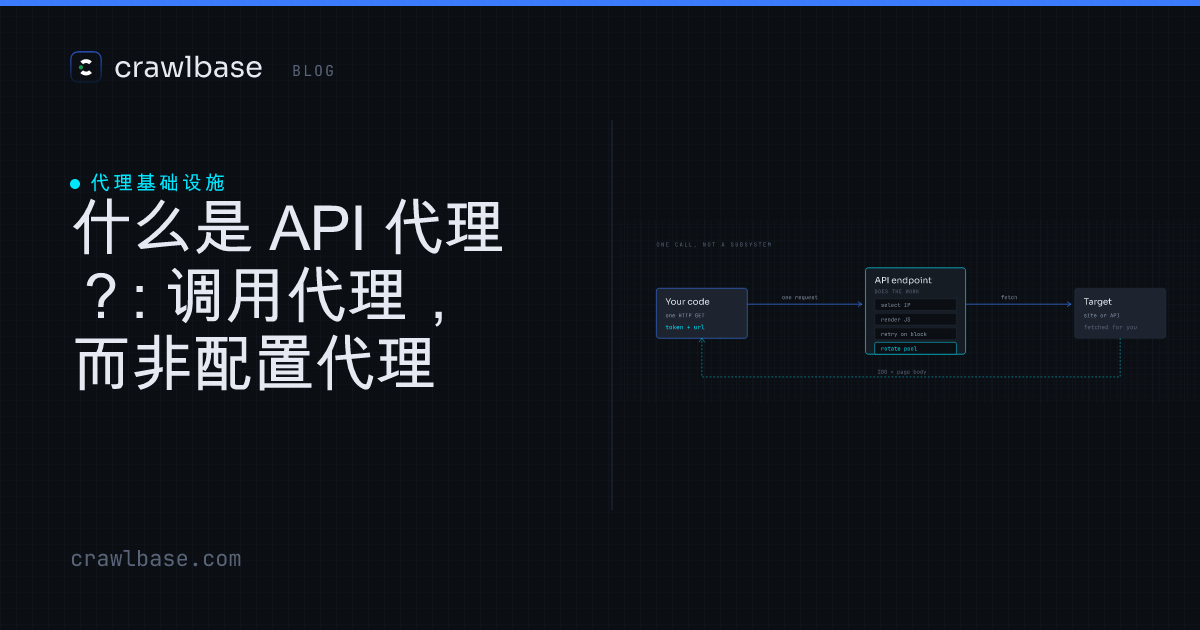Click the DOES THE WORK subtitle

pos(897,291)
